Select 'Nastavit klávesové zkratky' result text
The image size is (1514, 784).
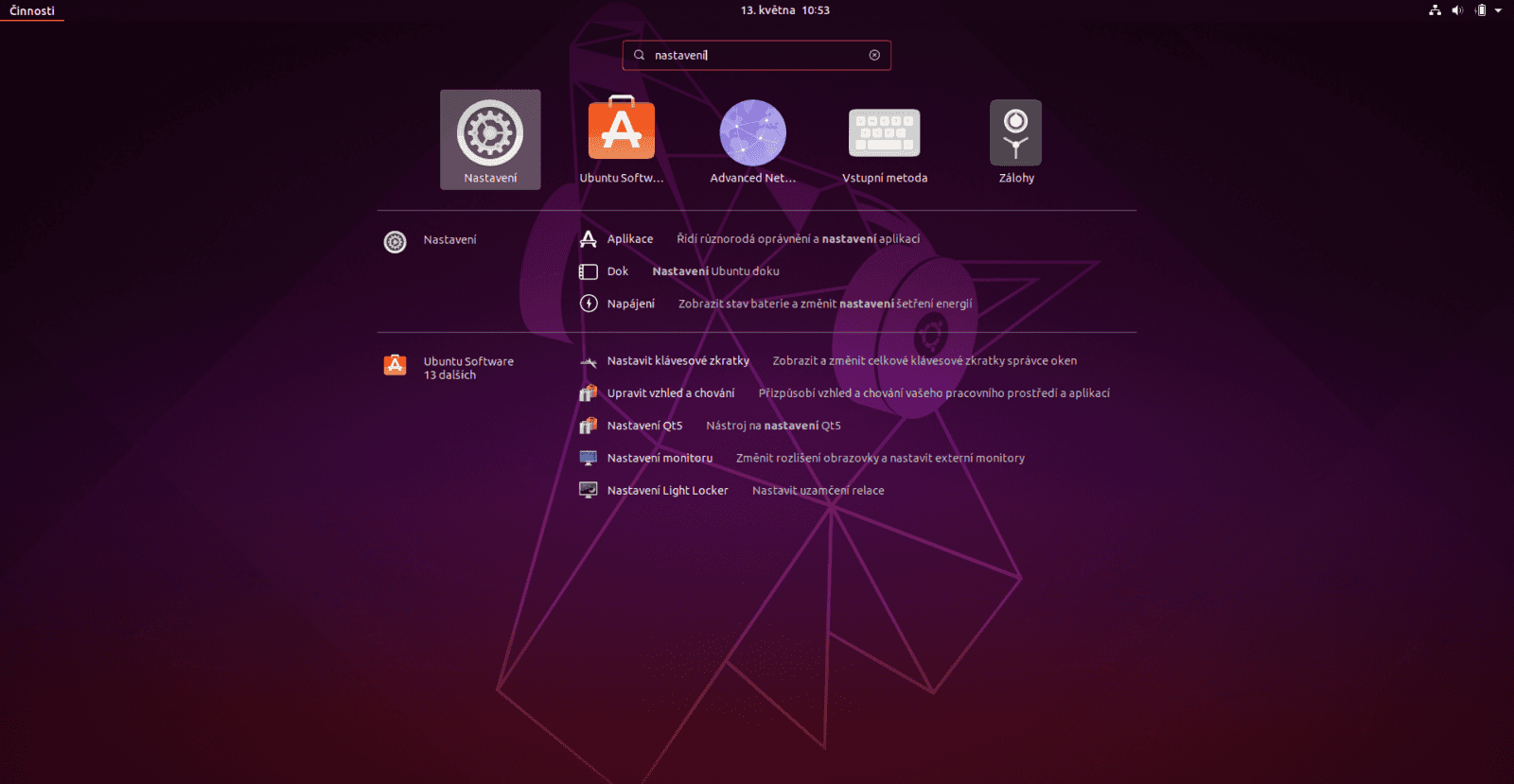tap(678, 361)
